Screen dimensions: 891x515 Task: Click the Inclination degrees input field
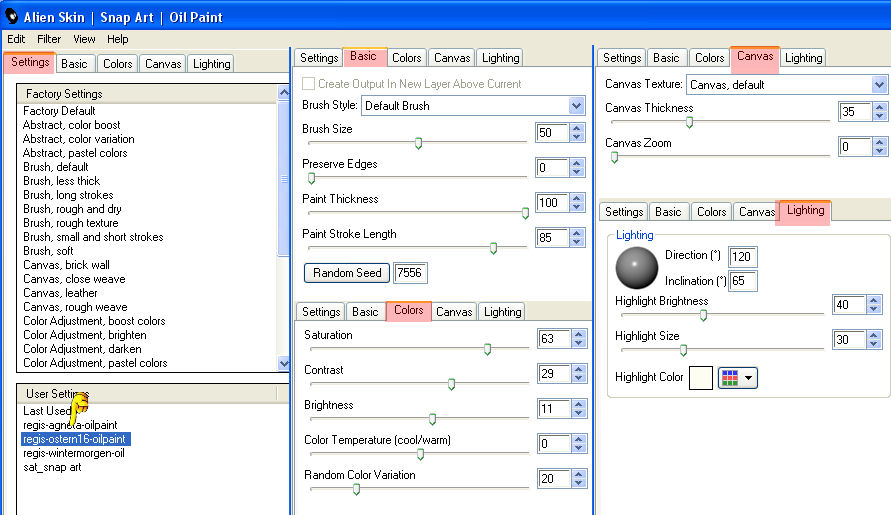pos(743,281)
